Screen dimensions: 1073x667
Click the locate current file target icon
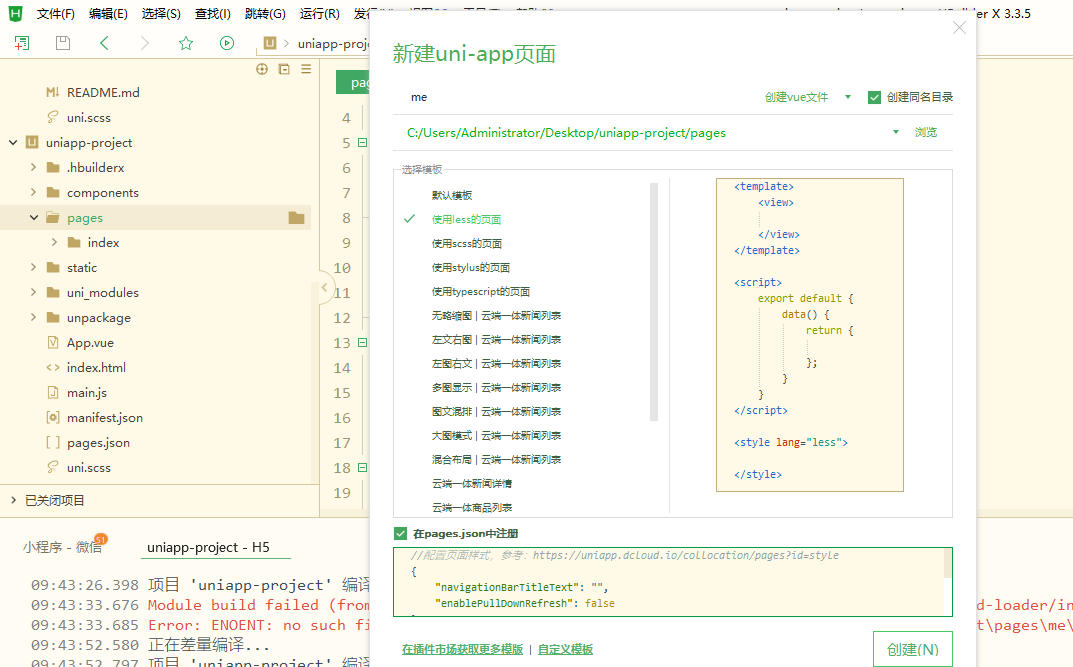tap(262, 69)
